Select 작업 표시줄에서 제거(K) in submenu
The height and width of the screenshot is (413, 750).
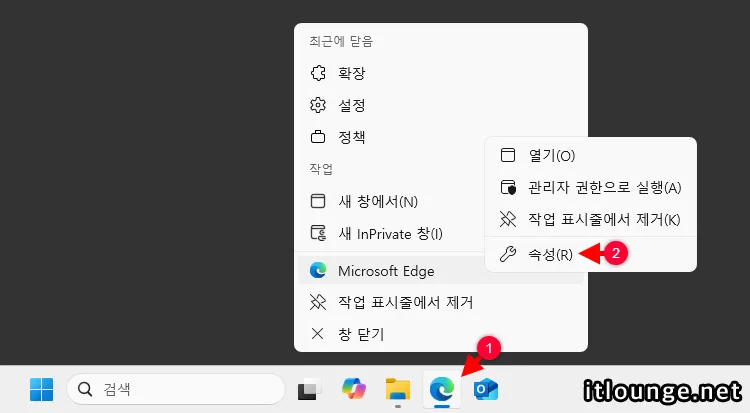point(591,220)
